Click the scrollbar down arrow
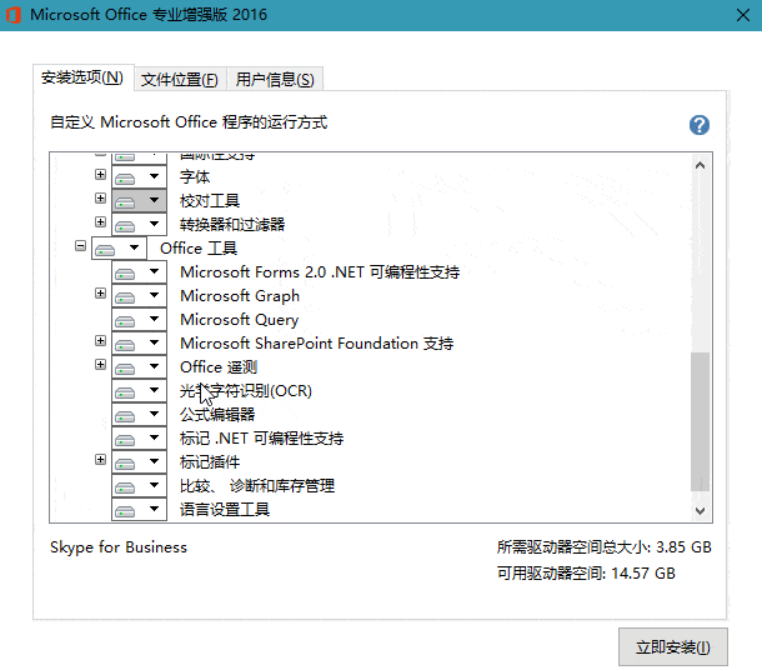Screen dimensions: 777x671 coord(700,510)
